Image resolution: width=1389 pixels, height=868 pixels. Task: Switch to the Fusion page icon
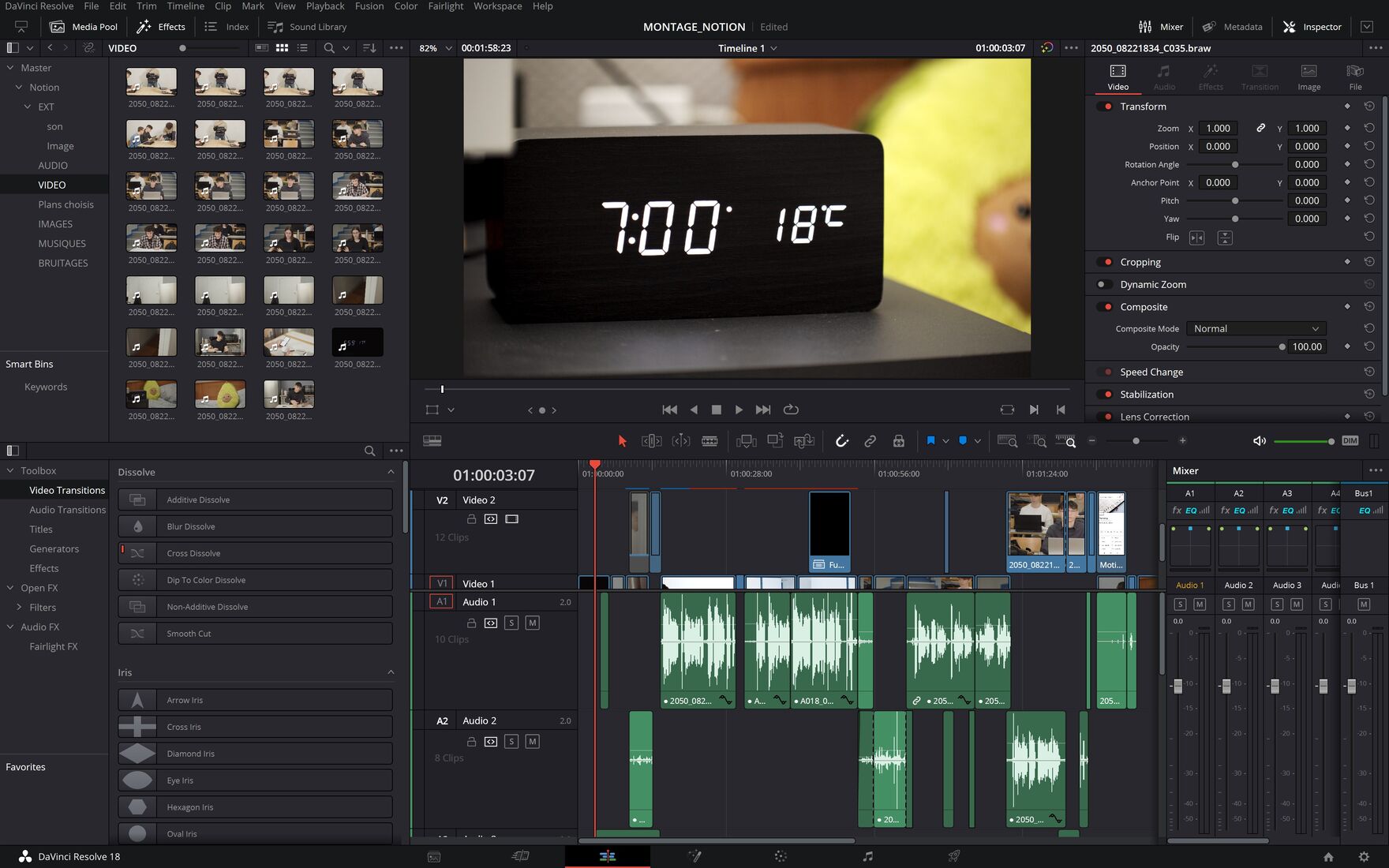pos(694,856)
